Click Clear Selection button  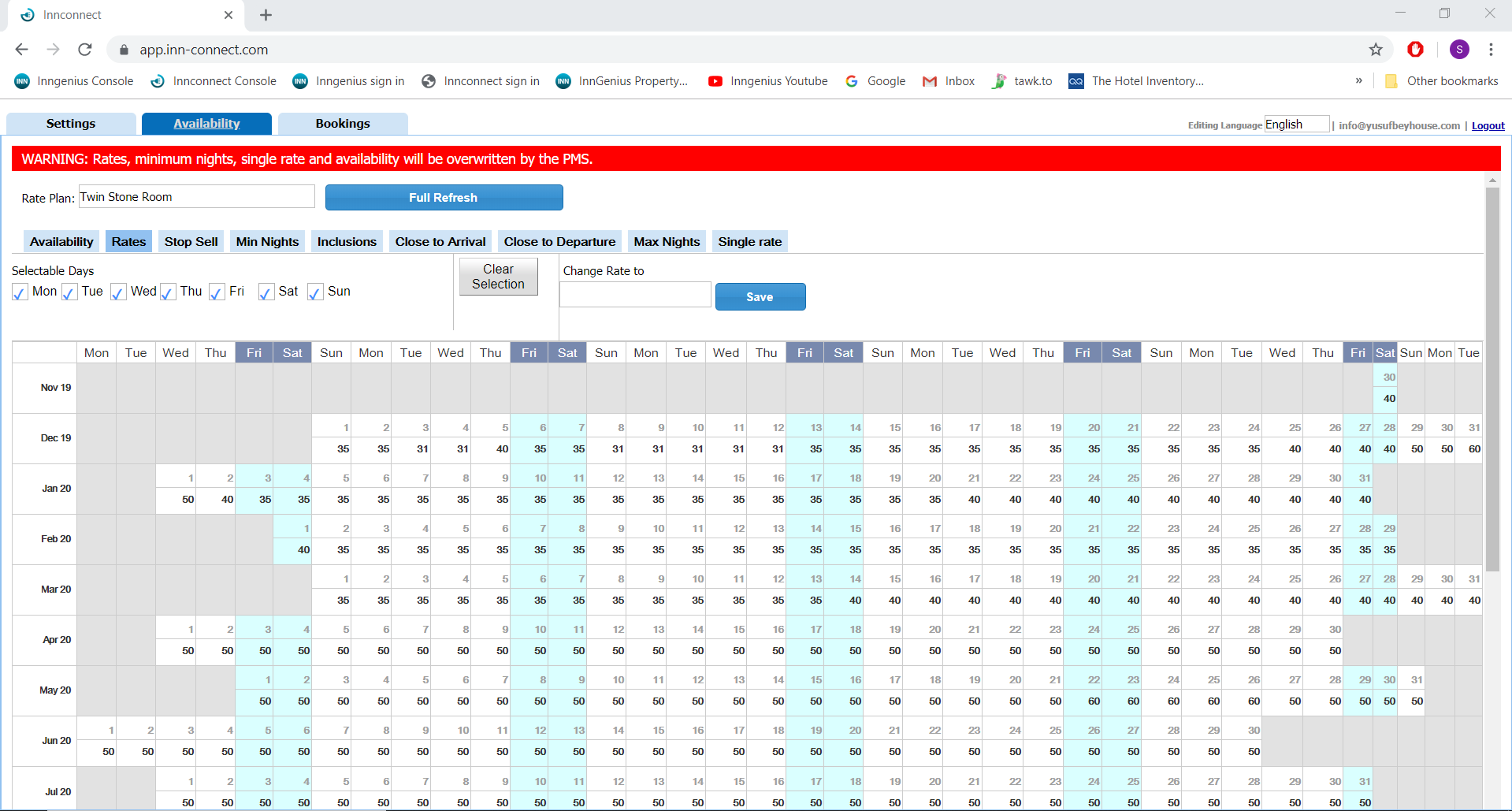point(499,277)
